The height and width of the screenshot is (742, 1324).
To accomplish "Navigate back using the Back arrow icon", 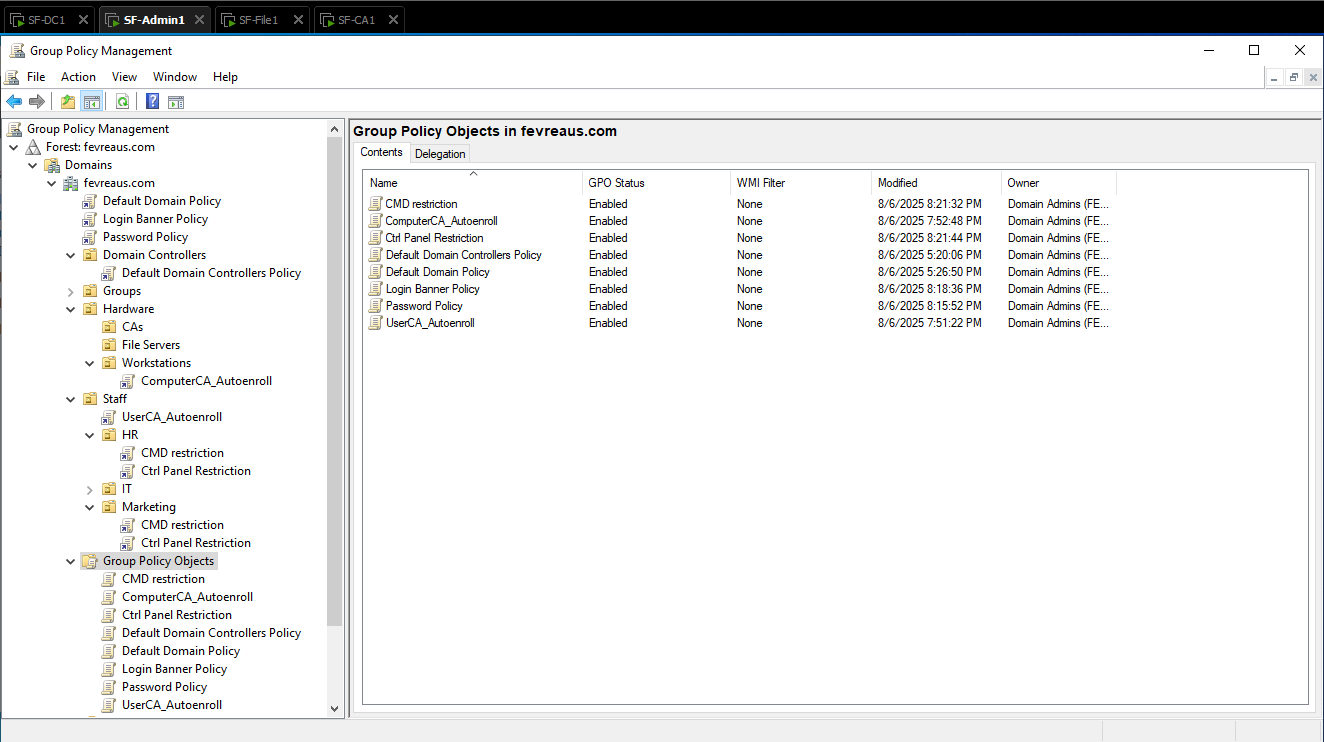I will point(13,101).
